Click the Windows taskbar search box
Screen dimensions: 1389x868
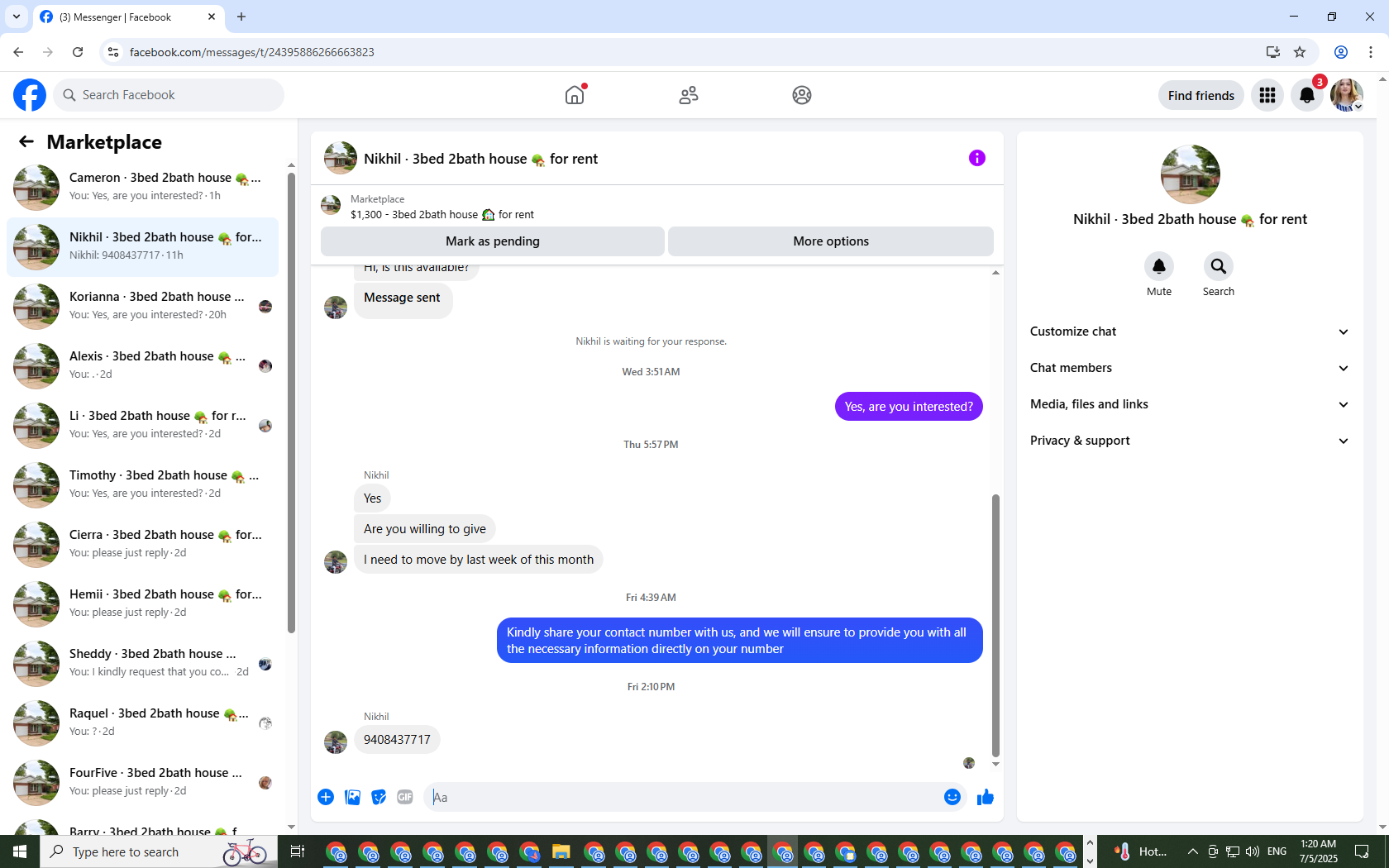(x=157, y=851)
